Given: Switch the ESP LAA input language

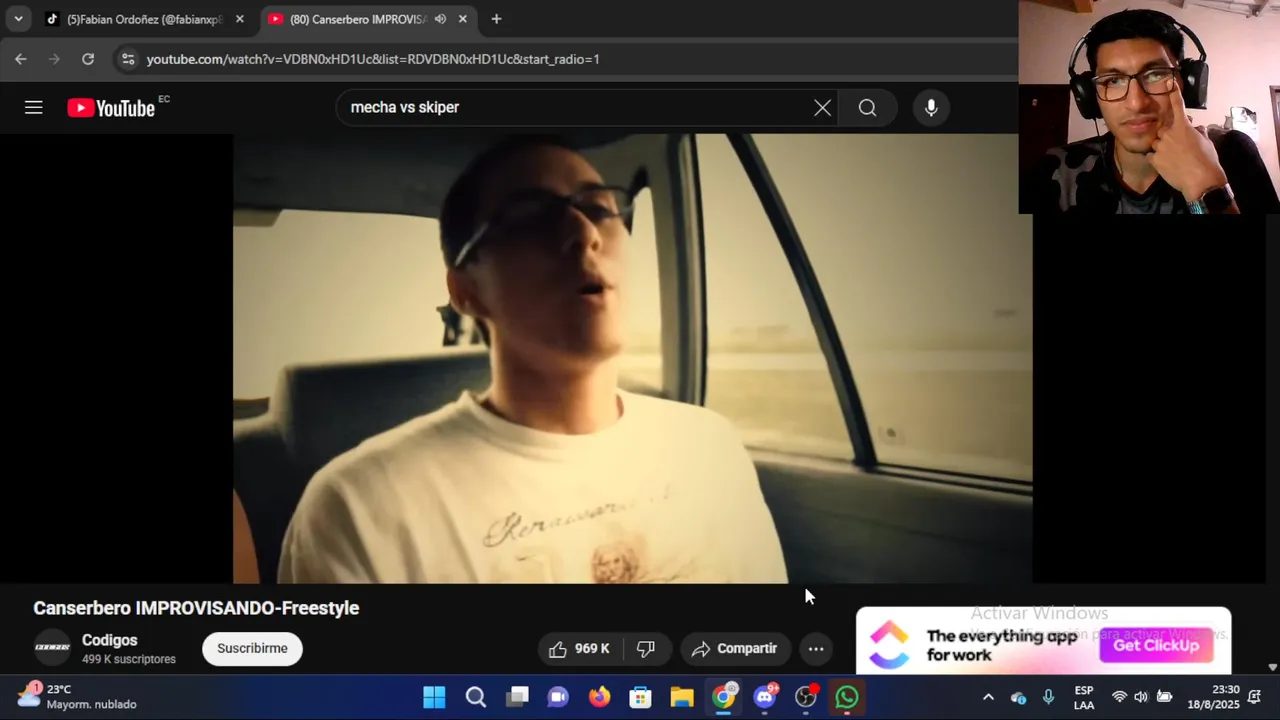Looking at the screenshot, I should coord(1084,697).
